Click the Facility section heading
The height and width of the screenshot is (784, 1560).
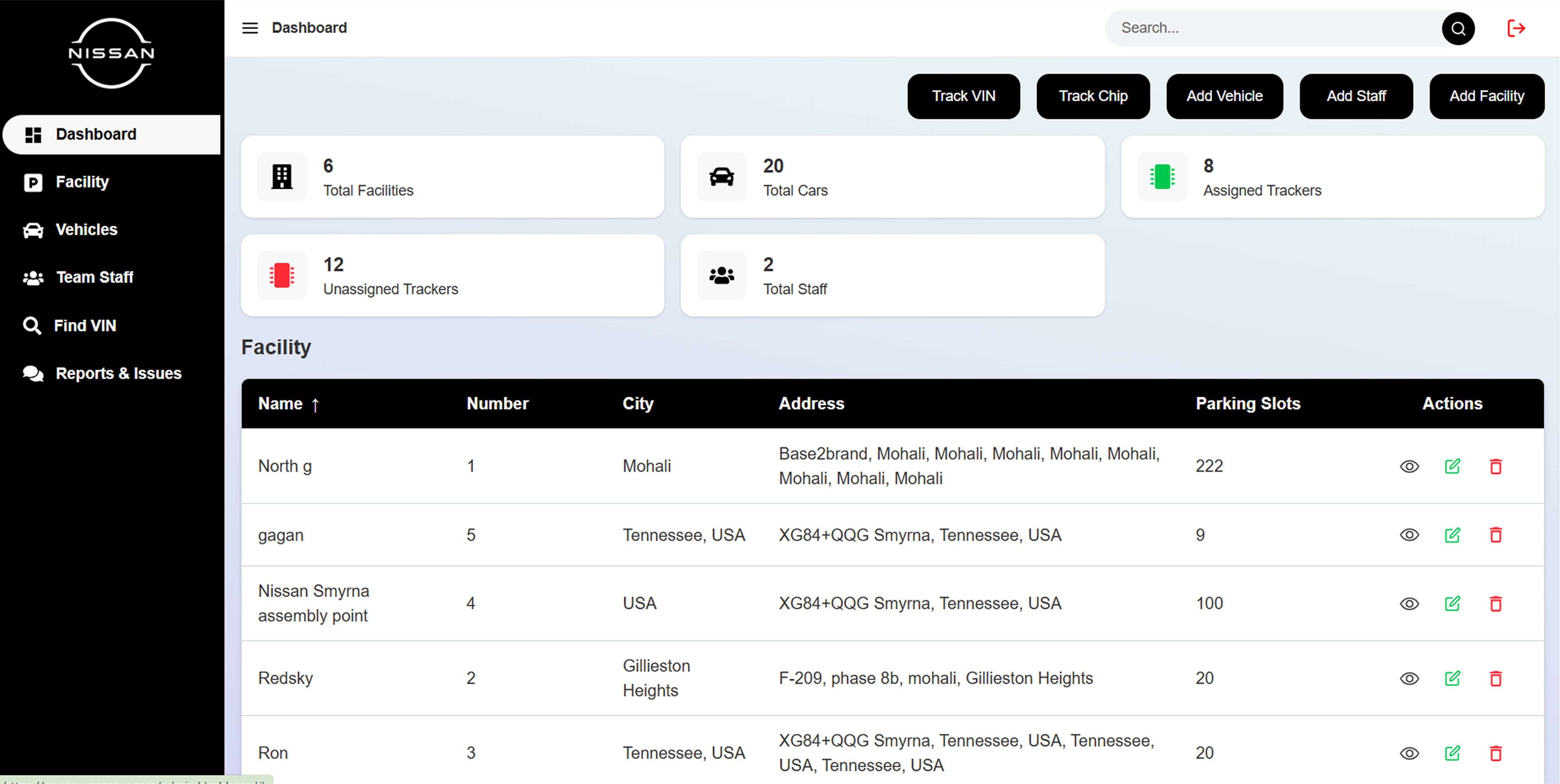click(276, 347)
